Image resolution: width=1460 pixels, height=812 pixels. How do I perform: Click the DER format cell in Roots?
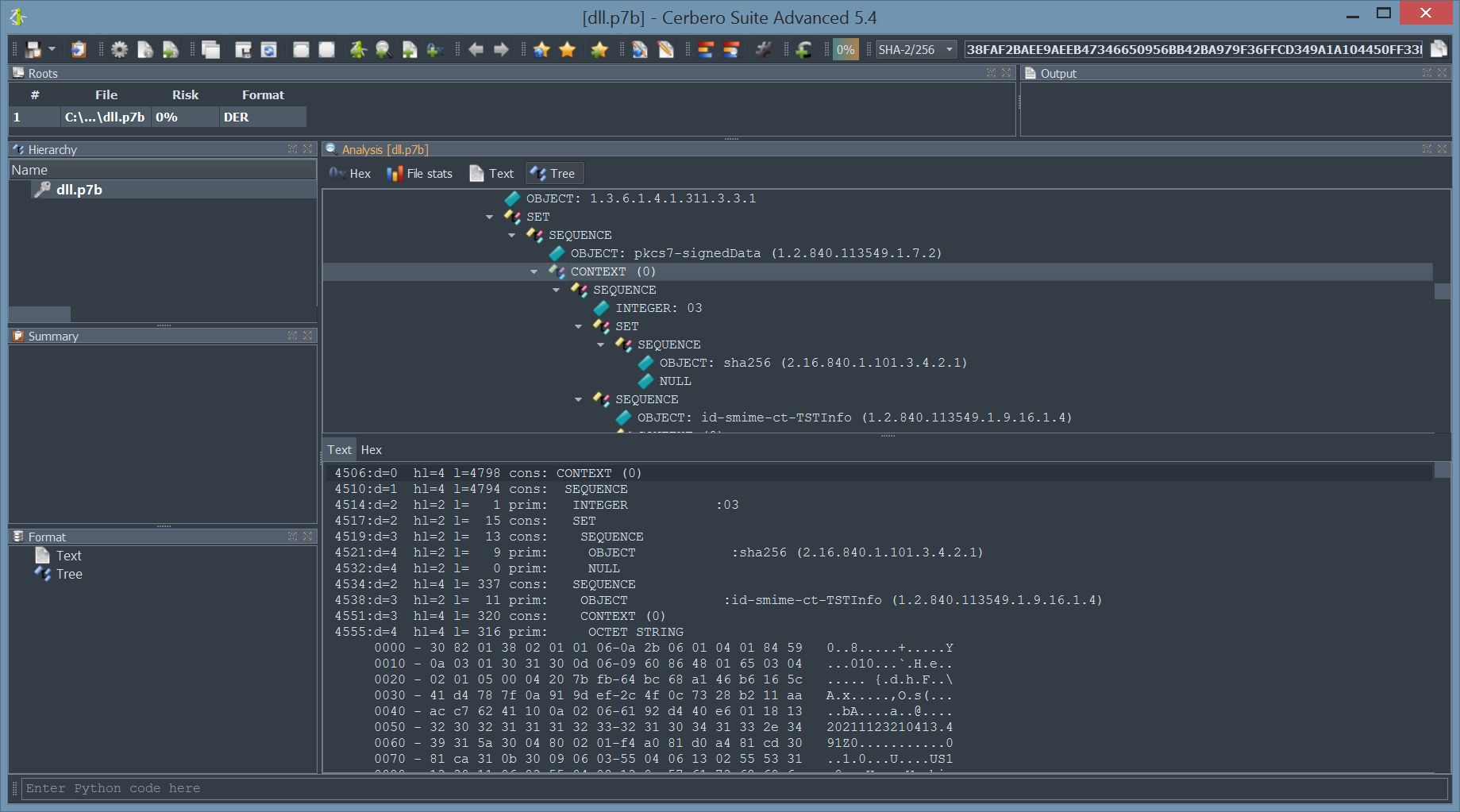point(262,117)
